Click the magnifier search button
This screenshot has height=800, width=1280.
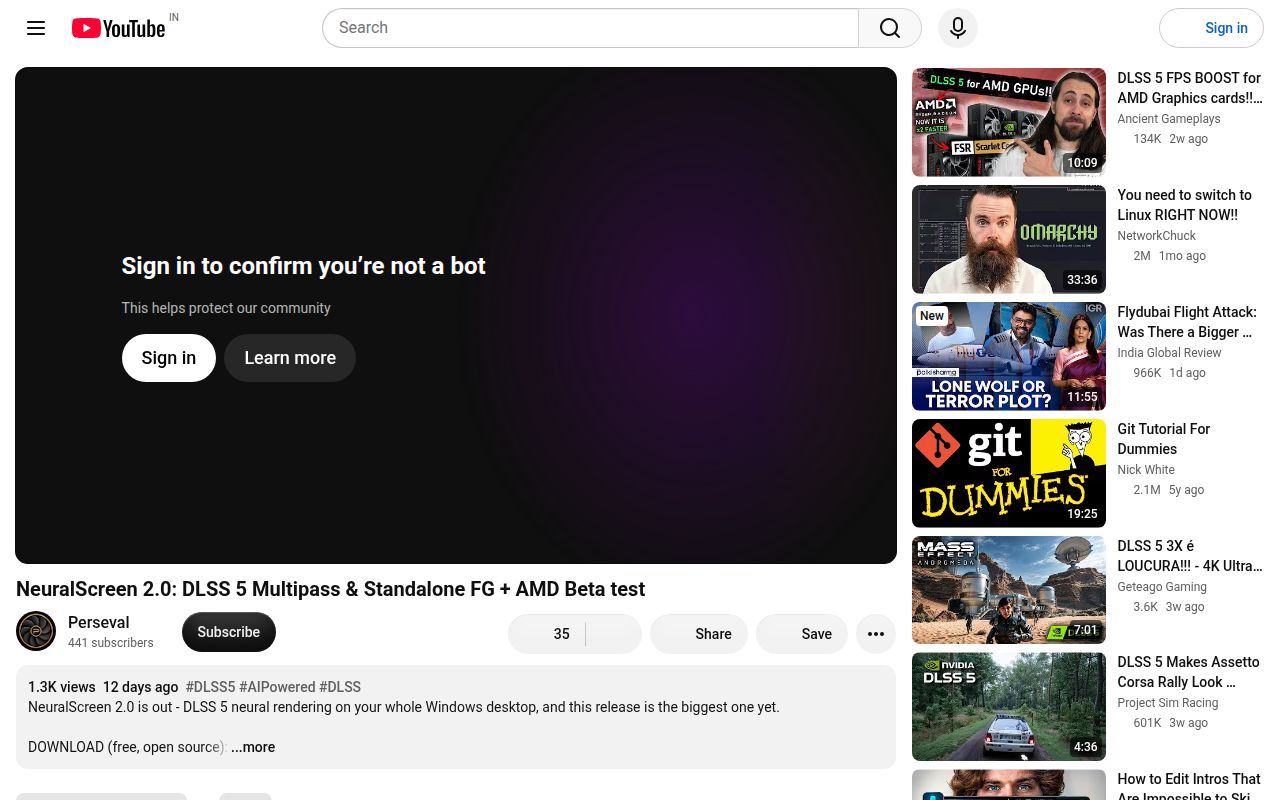tap(890, 28)
